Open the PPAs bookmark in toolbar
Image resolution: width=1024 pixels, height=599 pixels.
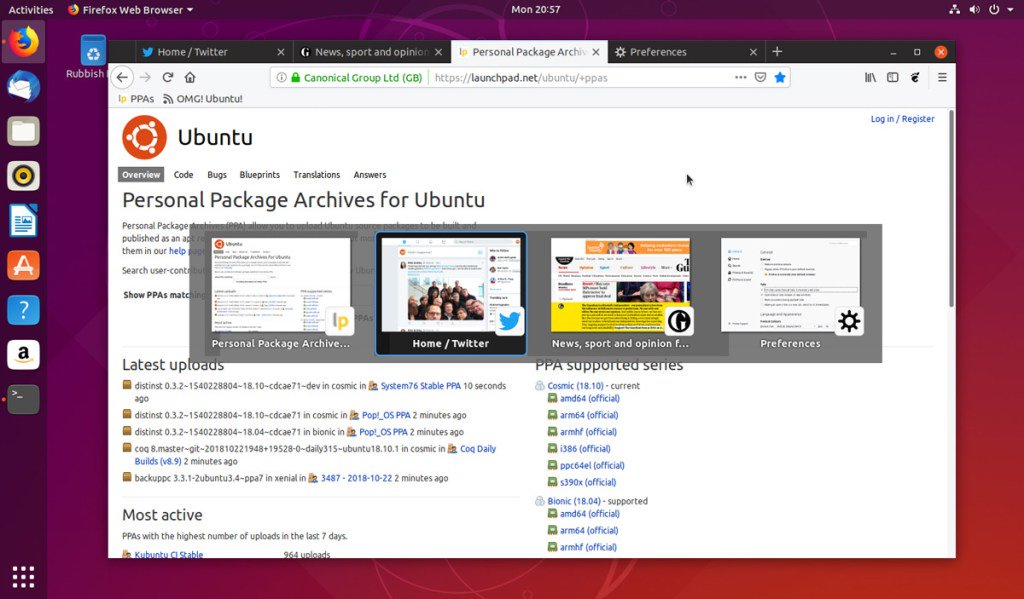[x=136, y=99]
